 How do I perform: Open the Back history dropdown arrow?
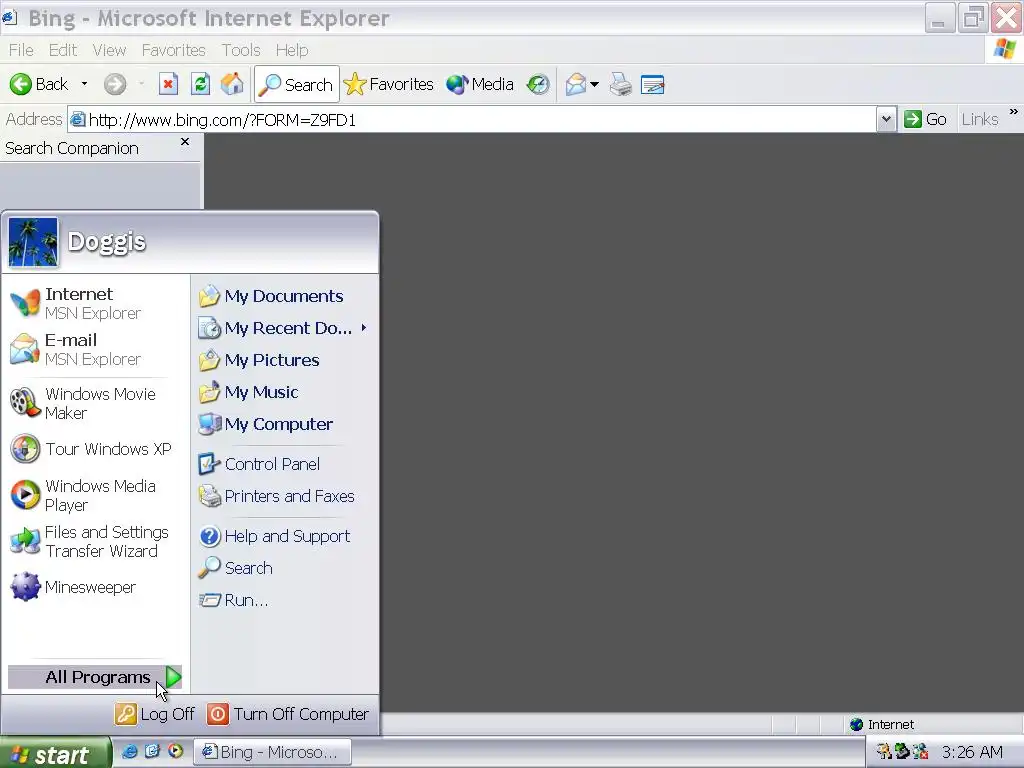[84, 84]
